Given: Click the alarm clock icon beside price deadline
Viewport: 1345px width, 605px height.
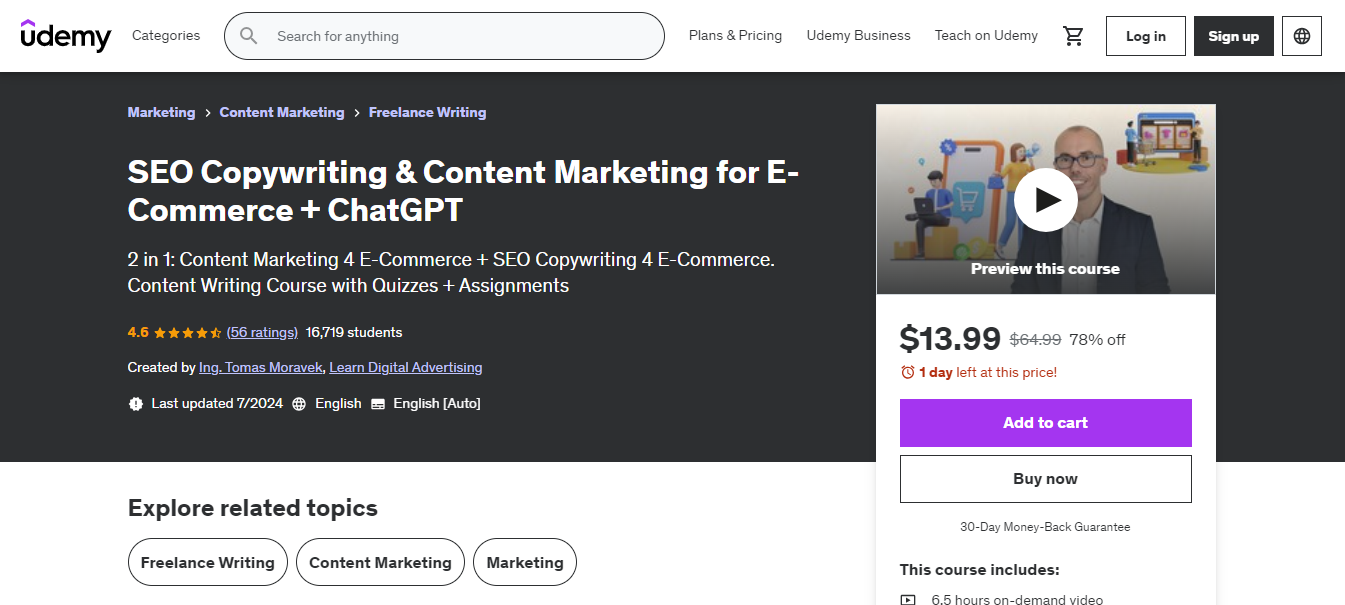Looking at the screenshot, I should pyautogui.click(x=908, y=372).
